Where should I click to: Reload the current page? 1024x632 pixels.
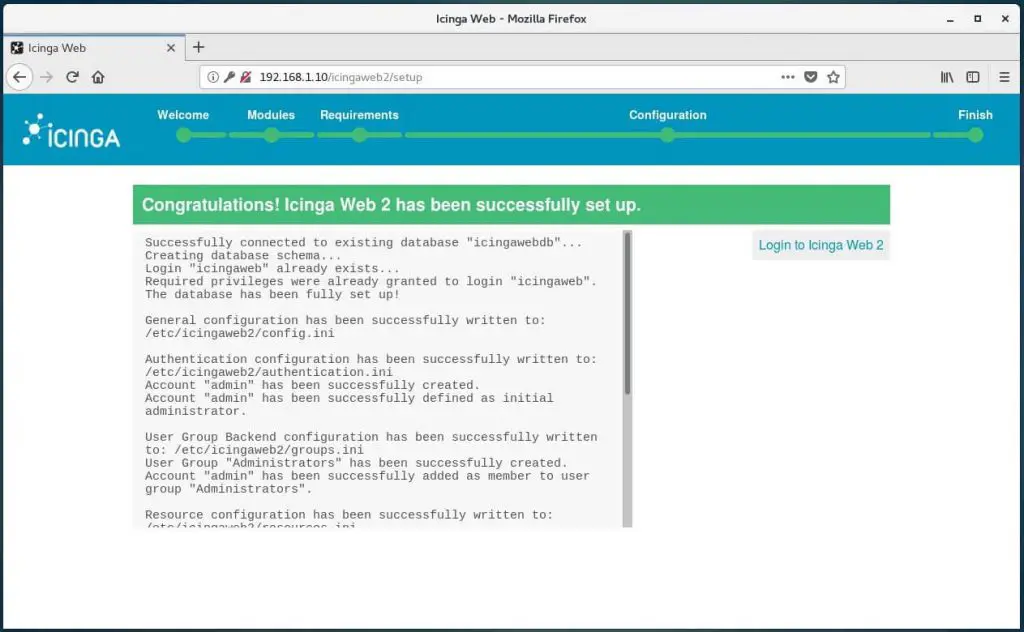72,77
